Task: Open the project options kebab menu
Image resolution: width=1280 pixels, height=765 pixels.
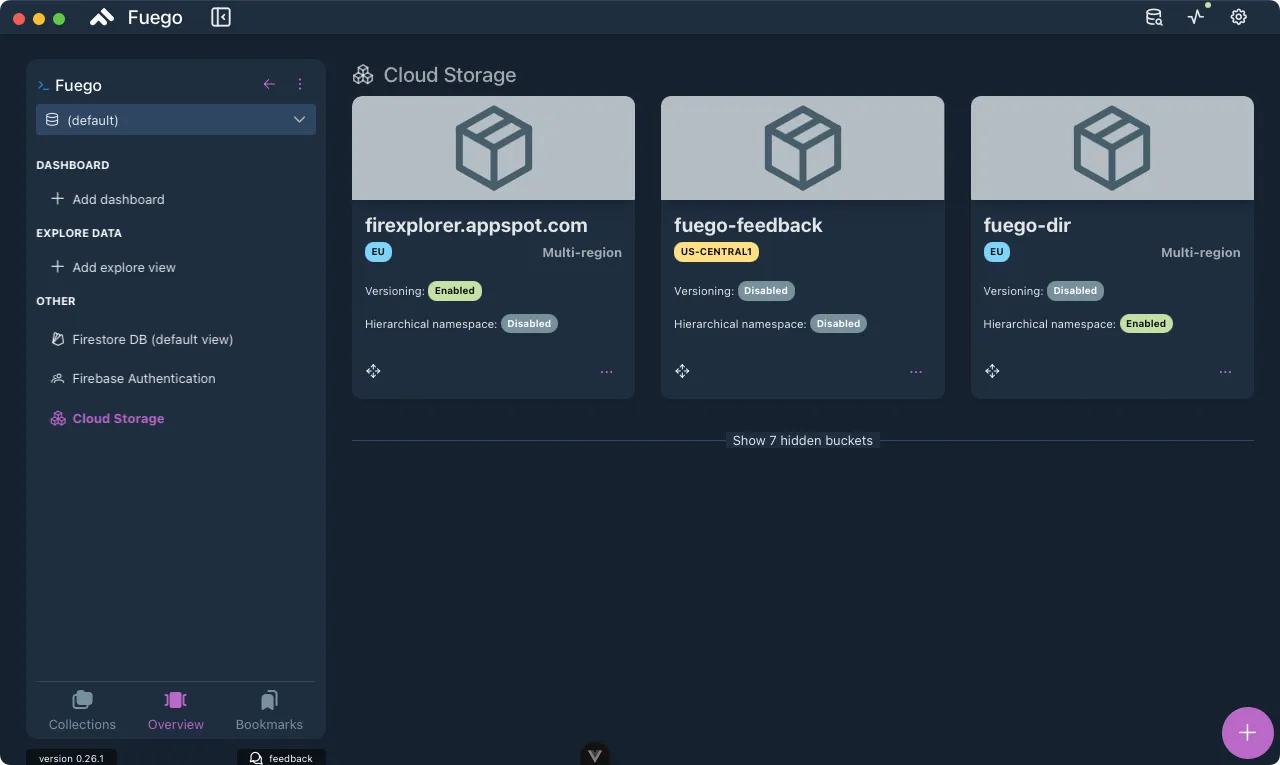Action: [x=300, y=85]
